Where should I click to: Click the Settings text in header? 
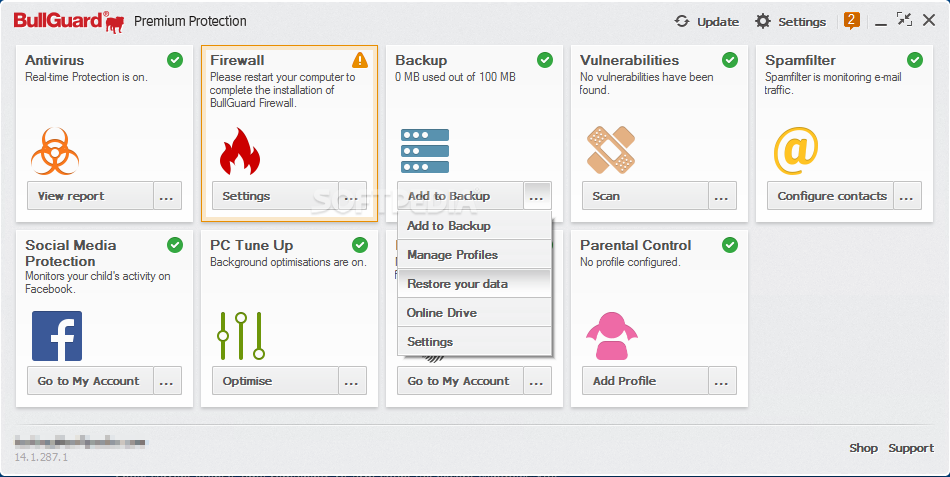(x=802, y=22)
